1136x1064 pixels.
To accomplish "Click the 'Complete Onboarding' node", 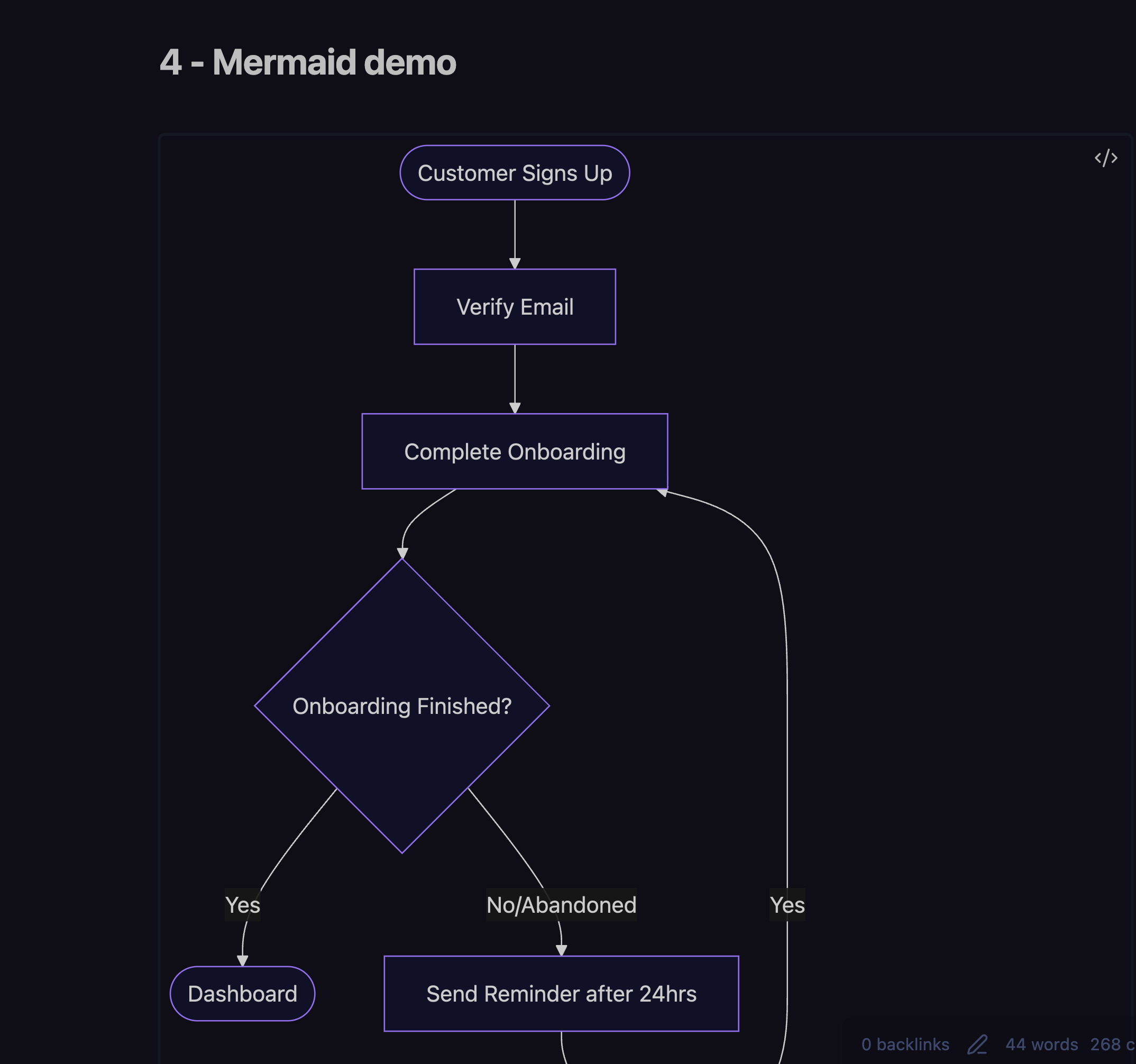I will click(x=515, y=452).
